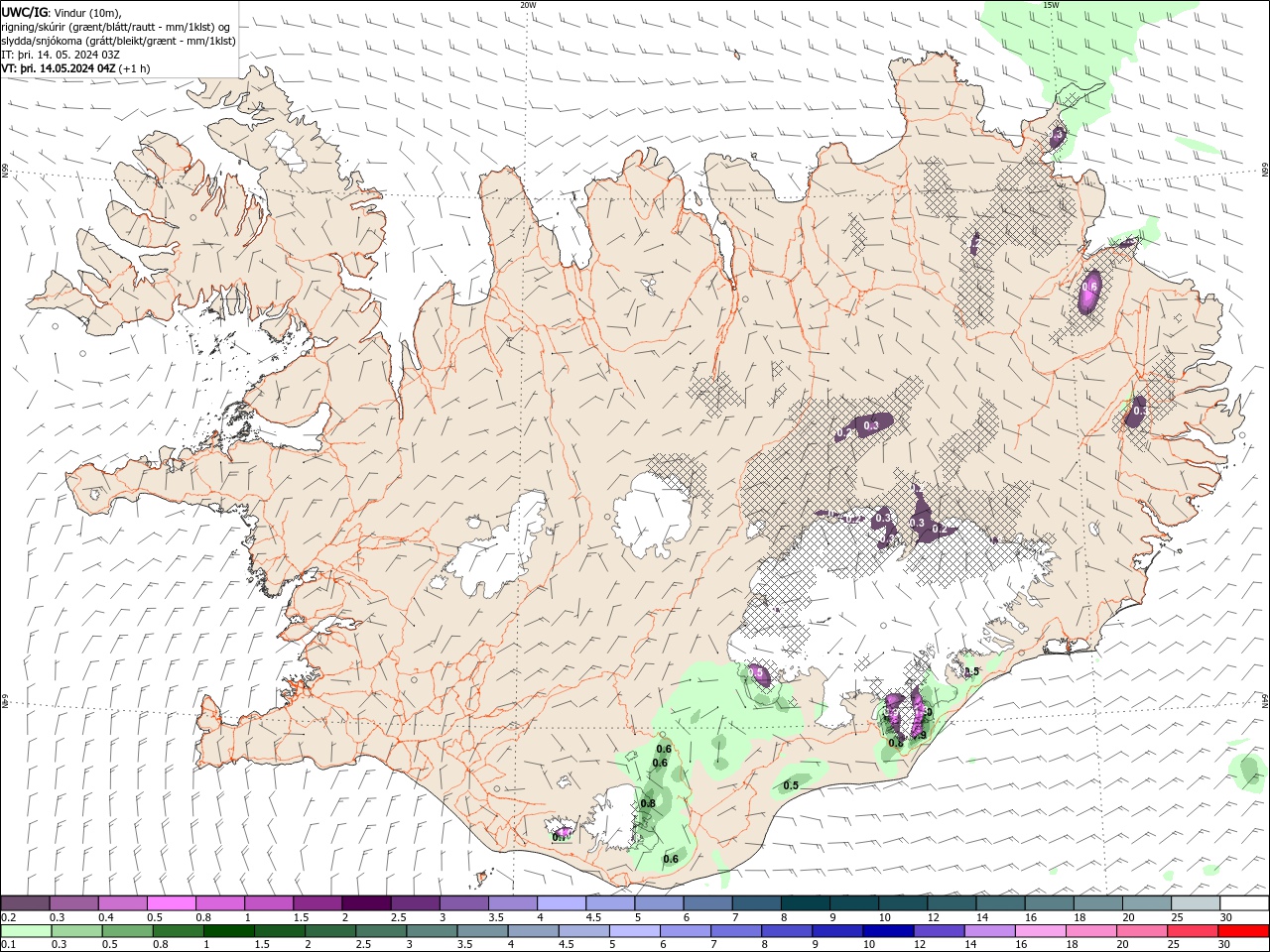Click the white '0.6' value in northeast purple blob
This screenshot has width=1270, height=952.
[1090, 287]
